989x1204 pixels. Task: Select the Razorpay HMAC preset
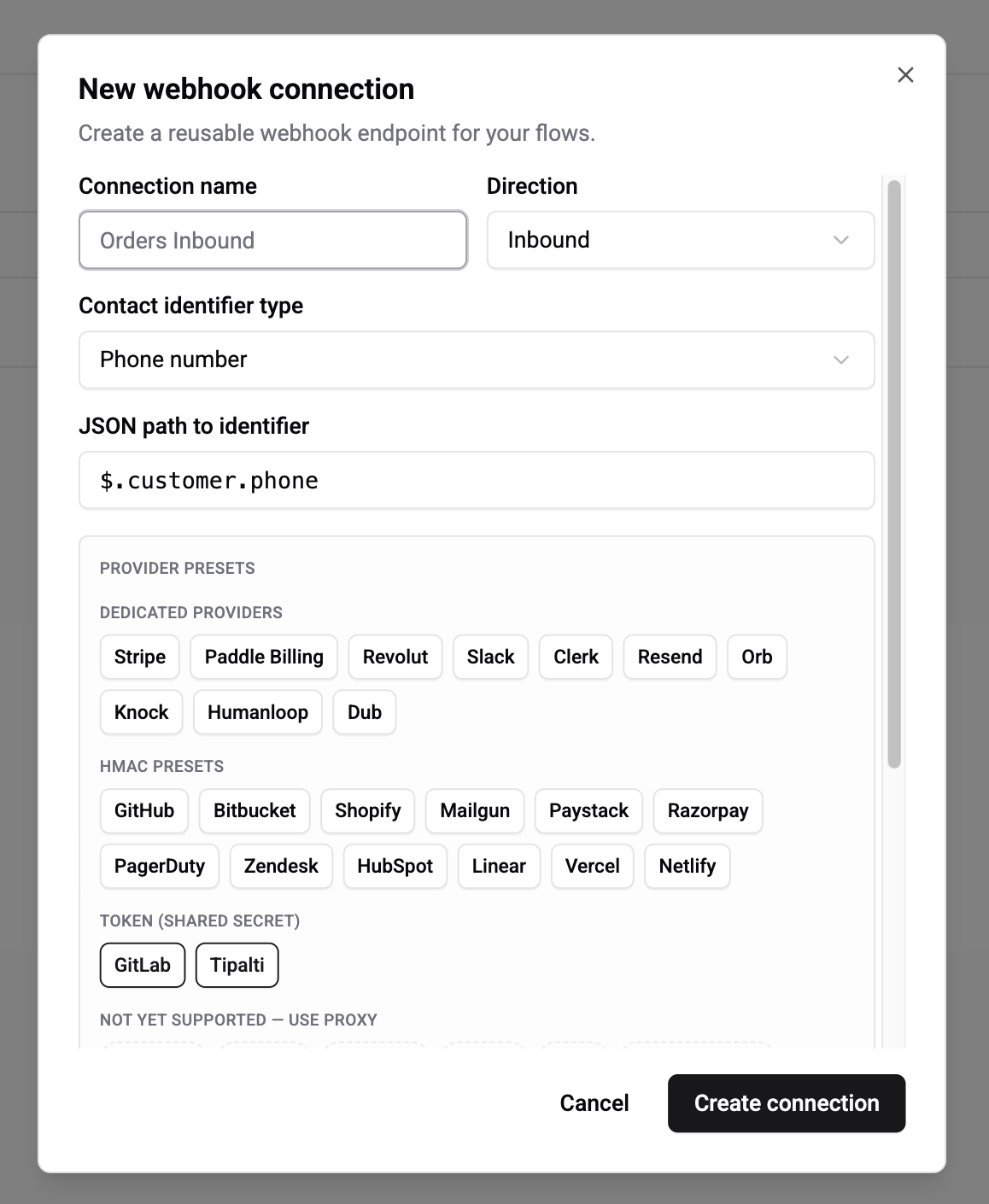(x=707, y=810)
